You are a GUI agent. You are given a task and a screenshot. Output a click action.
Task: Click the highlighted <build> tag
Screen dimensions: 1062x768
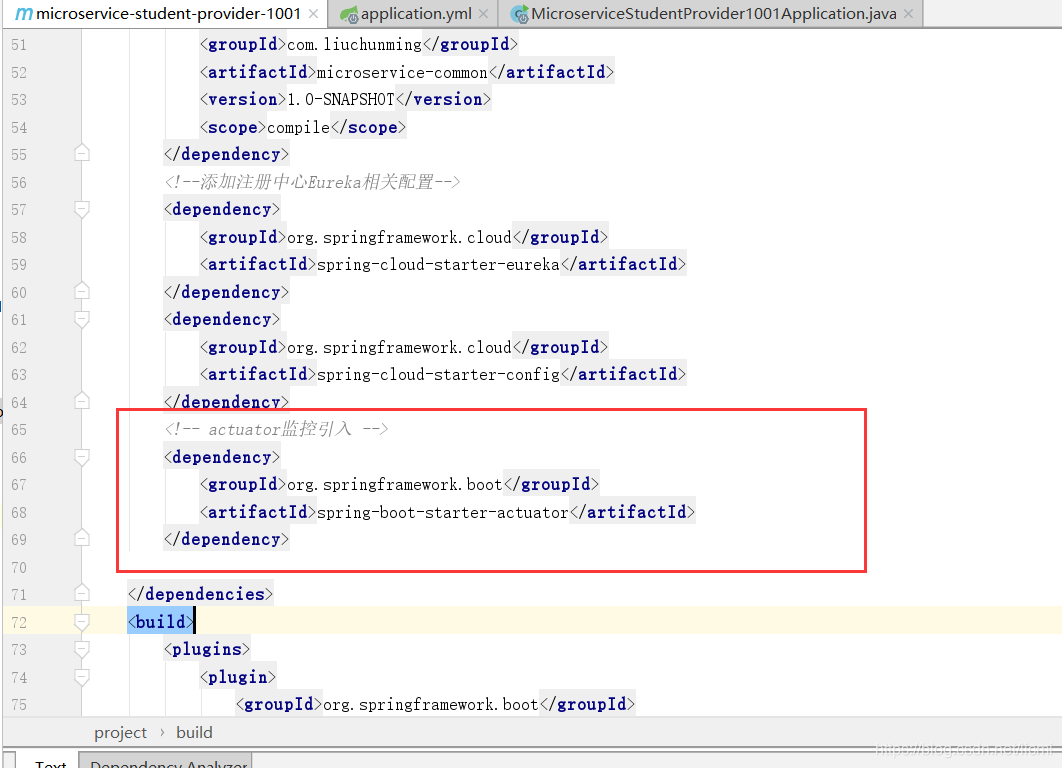point(161,622)
